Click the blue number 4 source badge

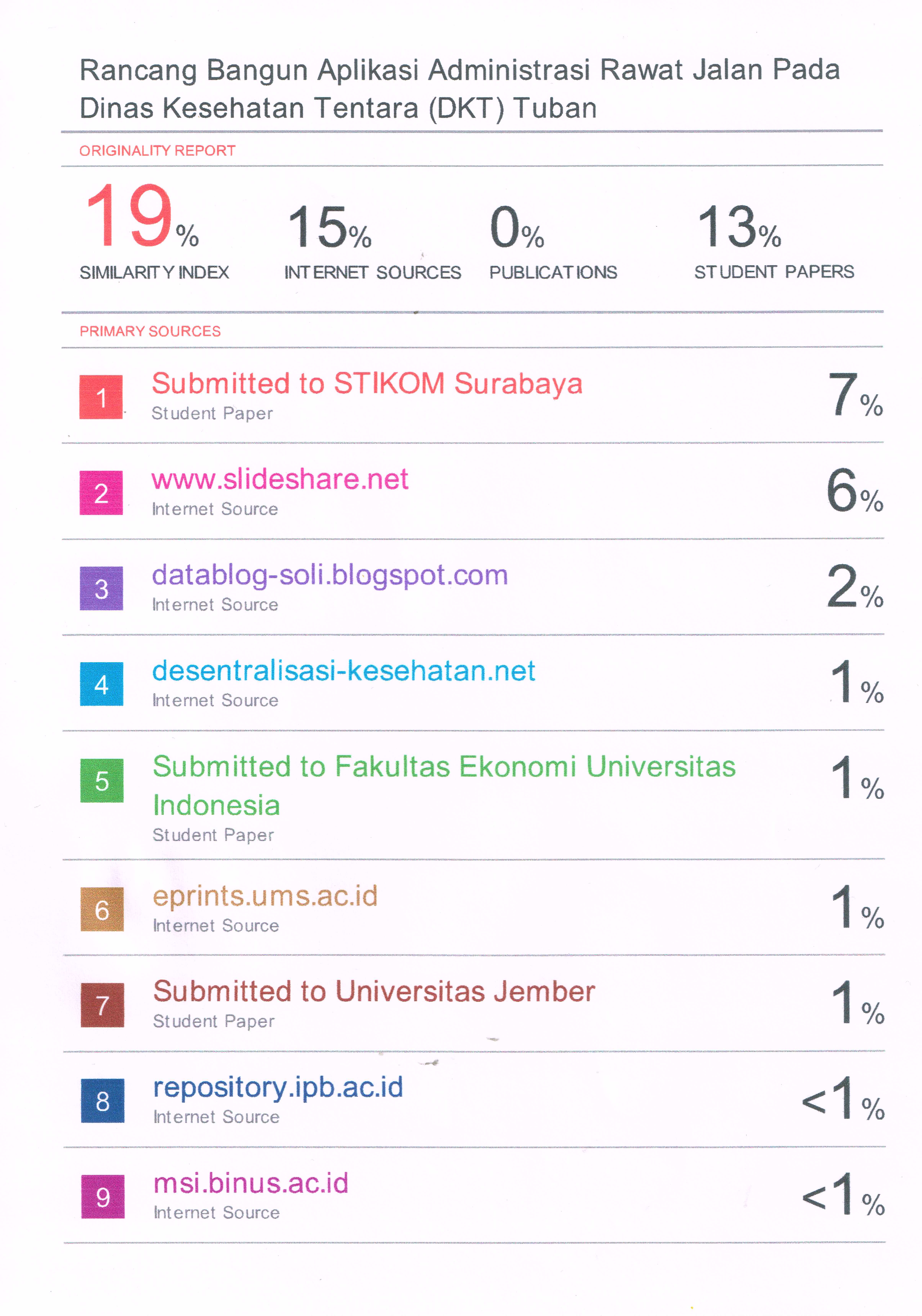[x=101, y=684]
